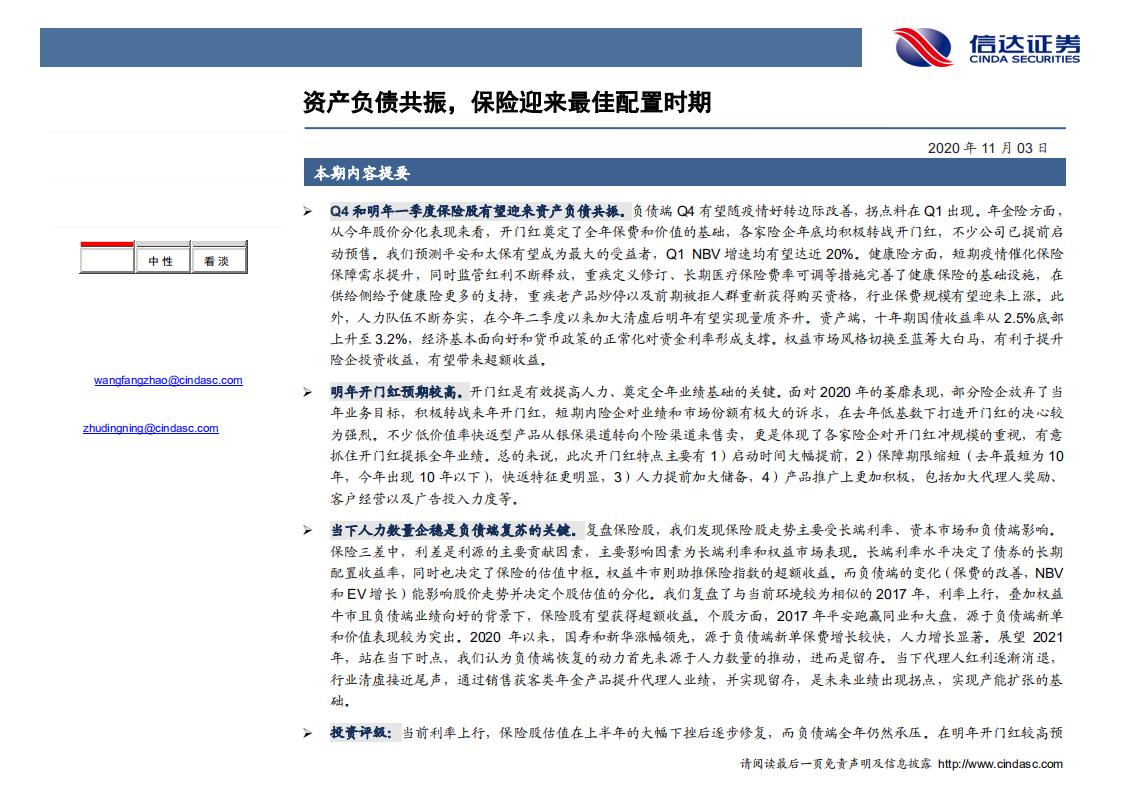Viewport: 1122px width, 793px height.
Task: Toggle the red-highlighted first rating box
Action: point(107,258)
